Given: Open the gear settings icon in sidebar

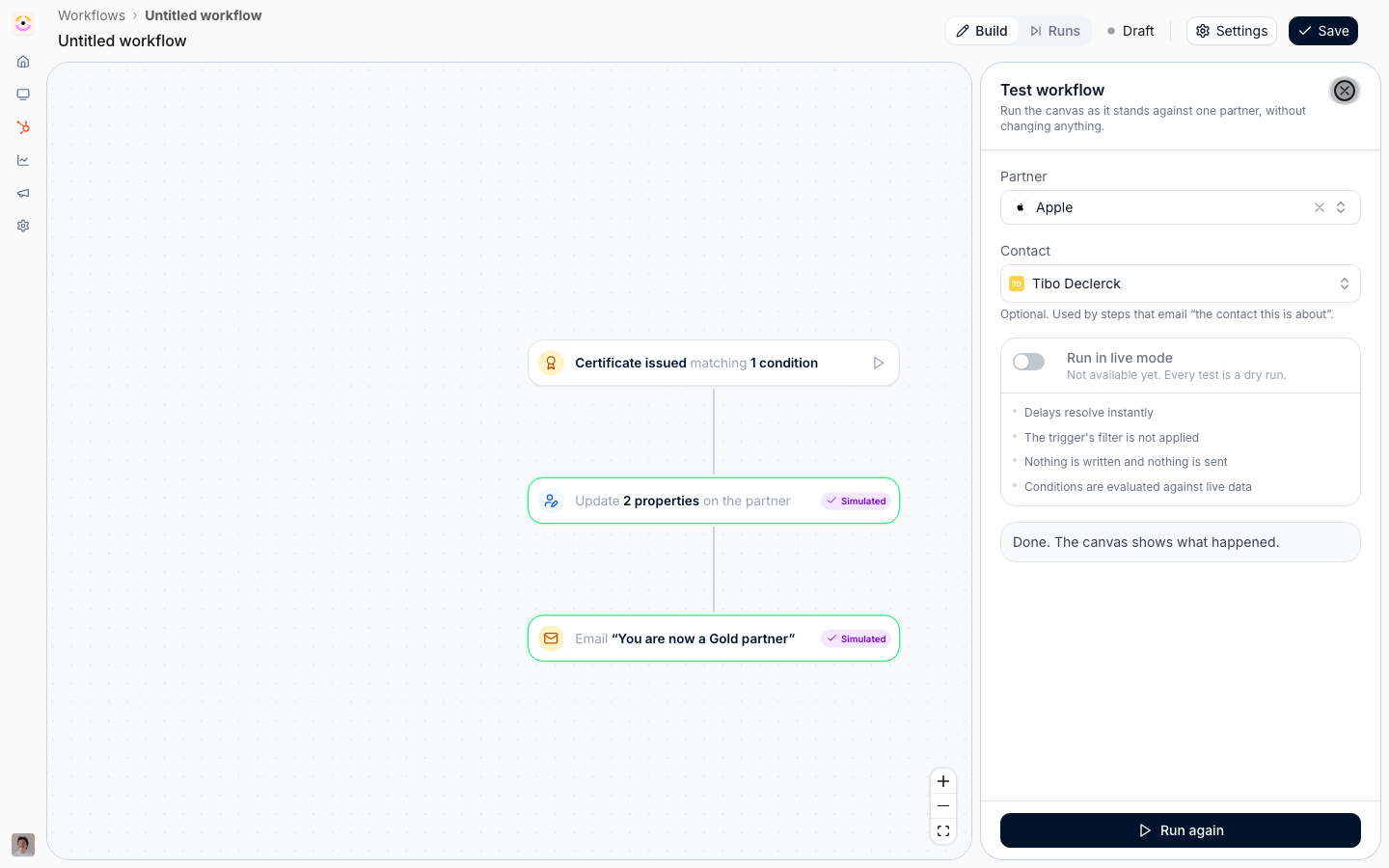Looking at the screenshot, I should click(x=23, y=226).
